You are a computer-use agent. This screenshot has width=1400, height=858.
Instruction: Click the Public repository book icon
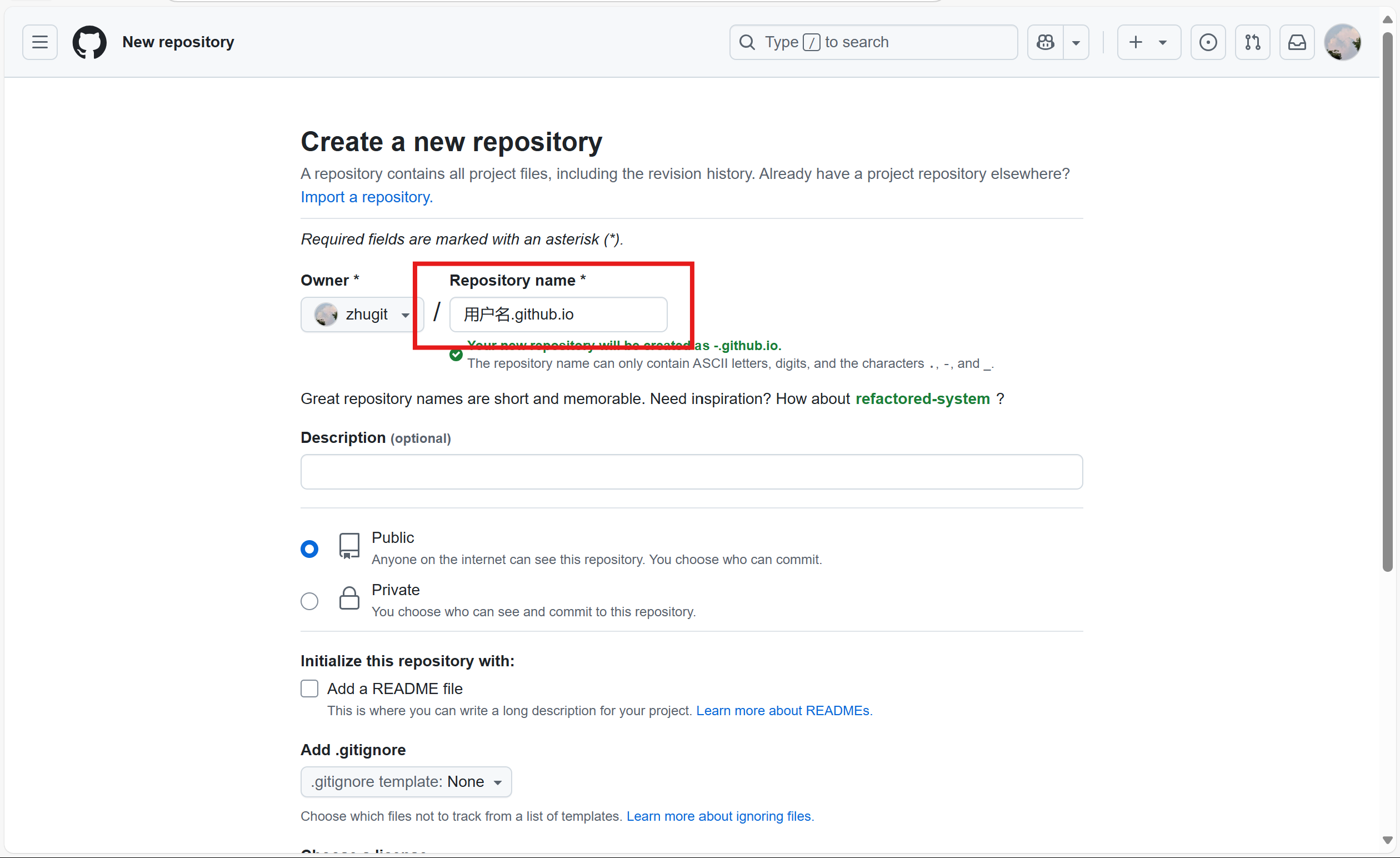(349, 547)
